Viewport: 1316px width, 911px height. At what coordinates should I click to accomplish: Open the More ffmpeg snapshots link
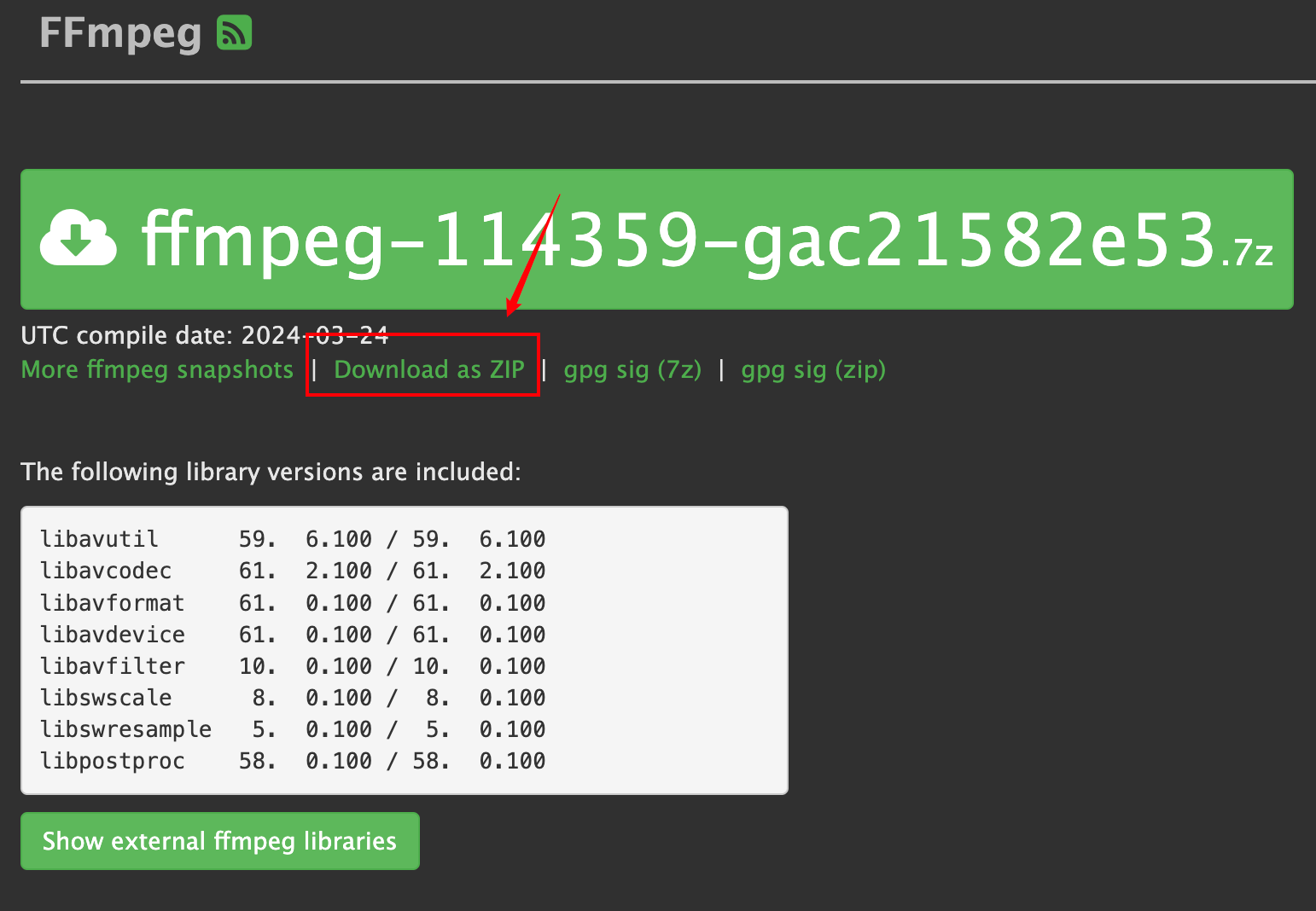click(157, 369)
